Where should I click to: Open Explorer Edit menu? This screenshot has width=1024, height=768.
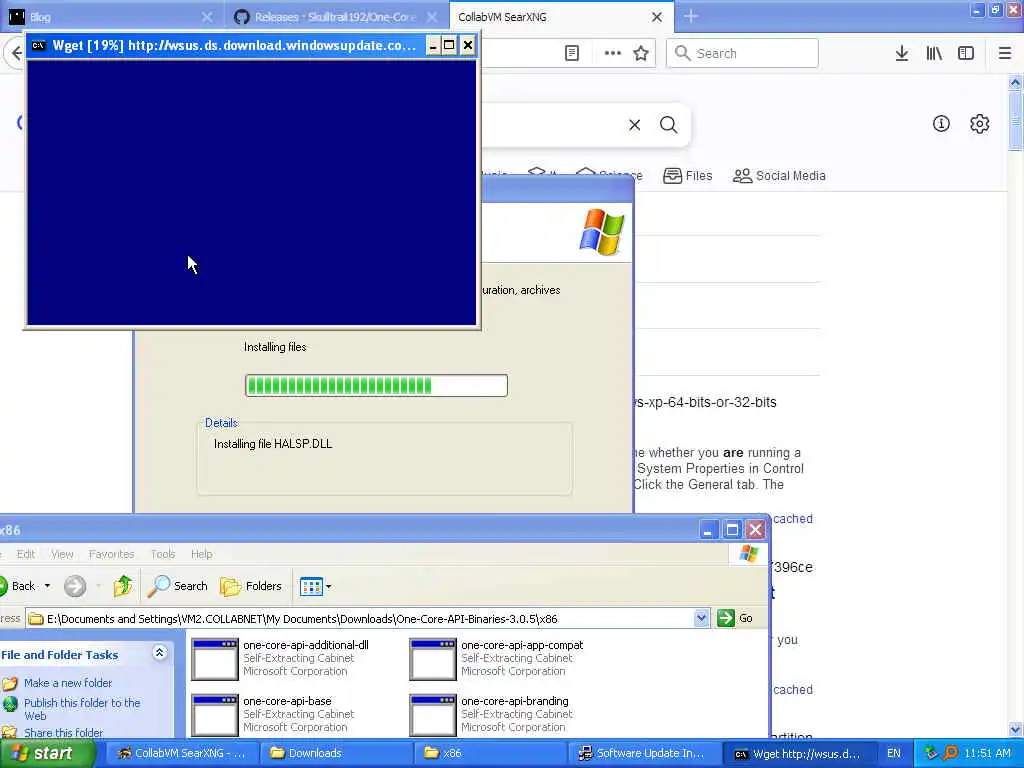(25, 554)
